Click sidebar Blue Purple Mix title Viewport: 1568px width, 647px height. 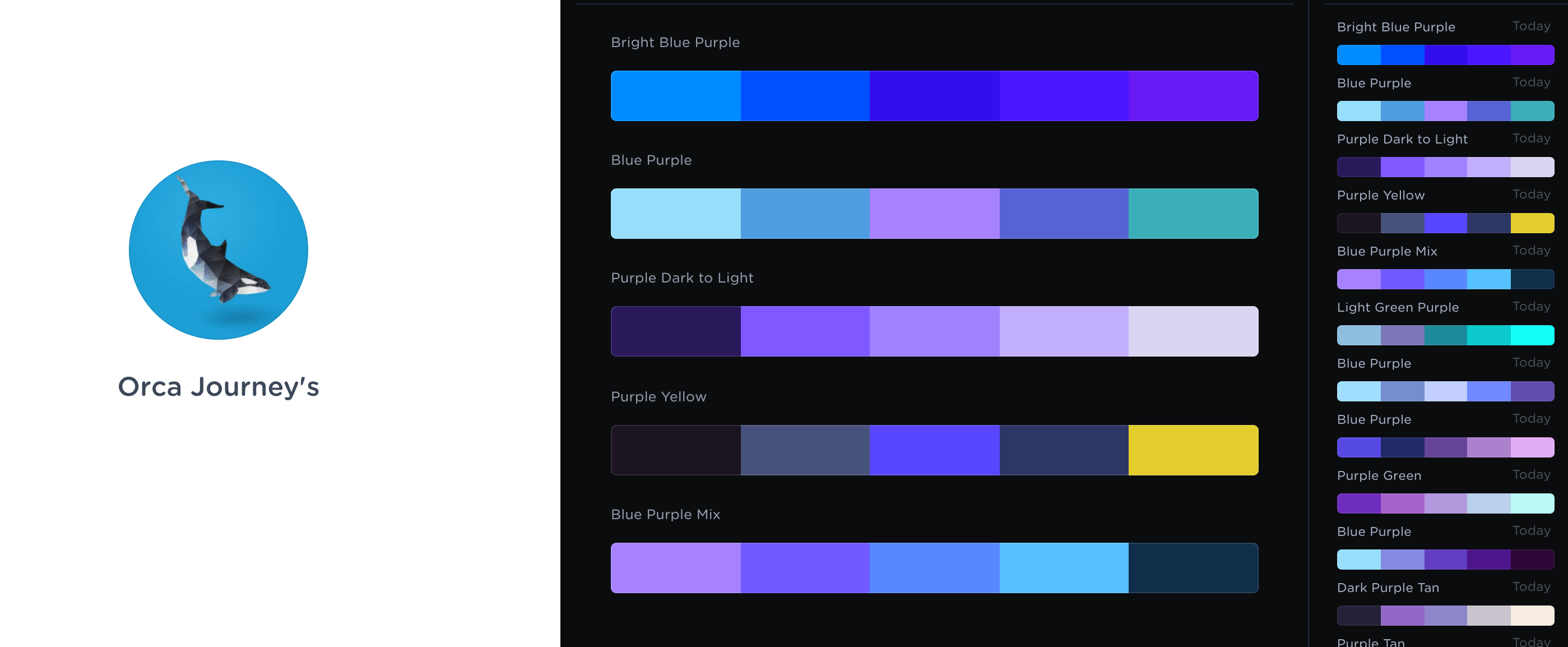click(1386, 251)
